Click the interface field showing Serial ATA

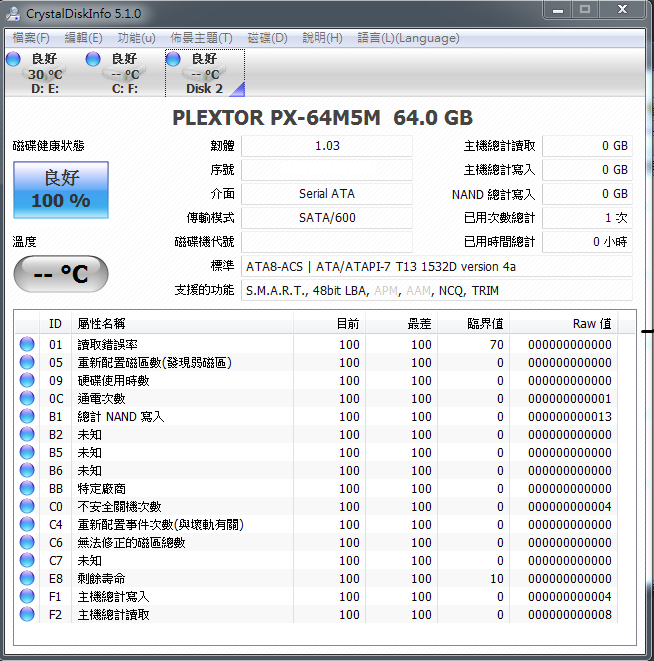[x=327, y=194]
